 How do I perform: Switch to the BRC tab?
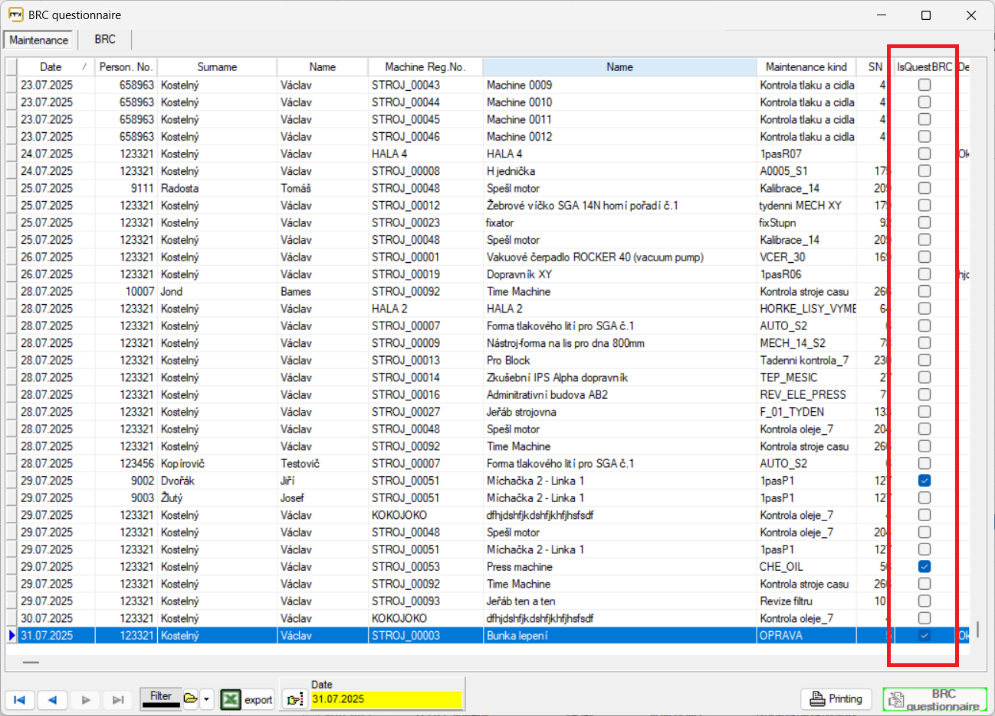[x=105, y=39]
